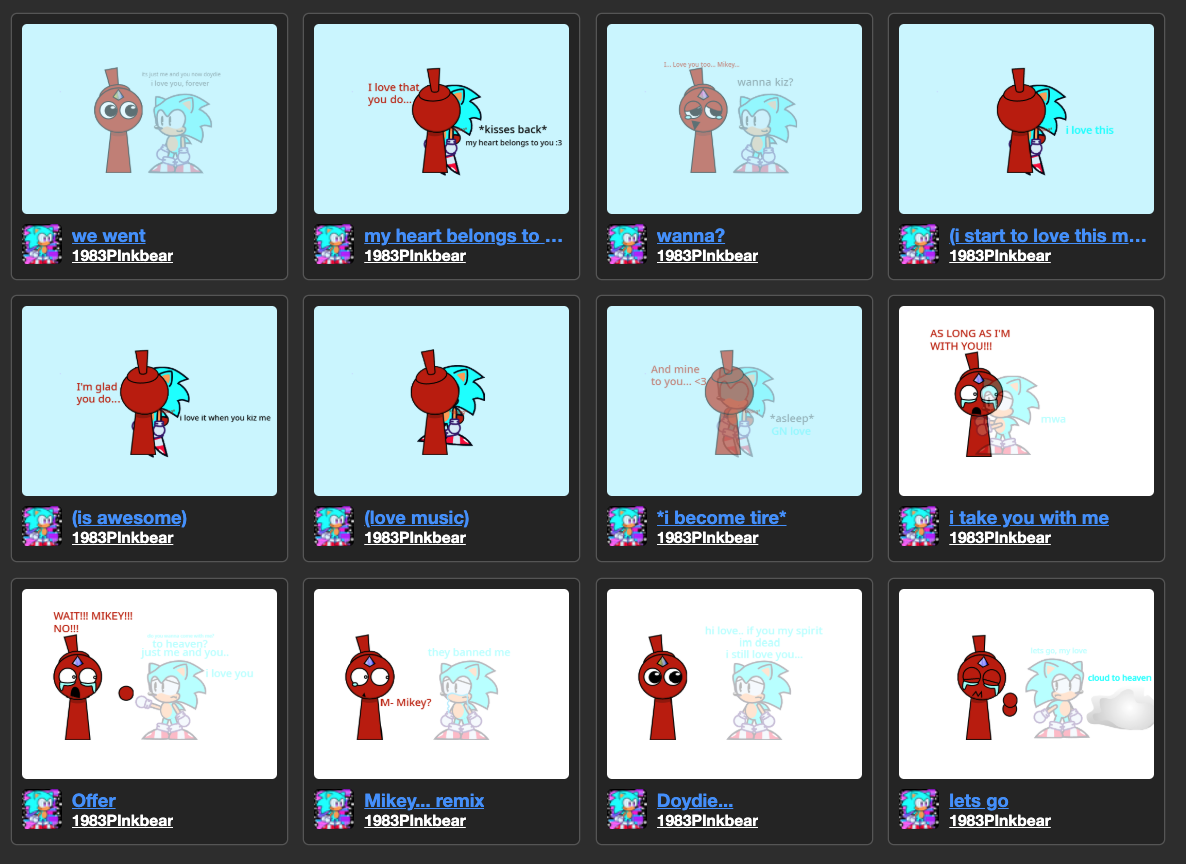Click the 'Mikey... remix' title link

click(424, 800)
